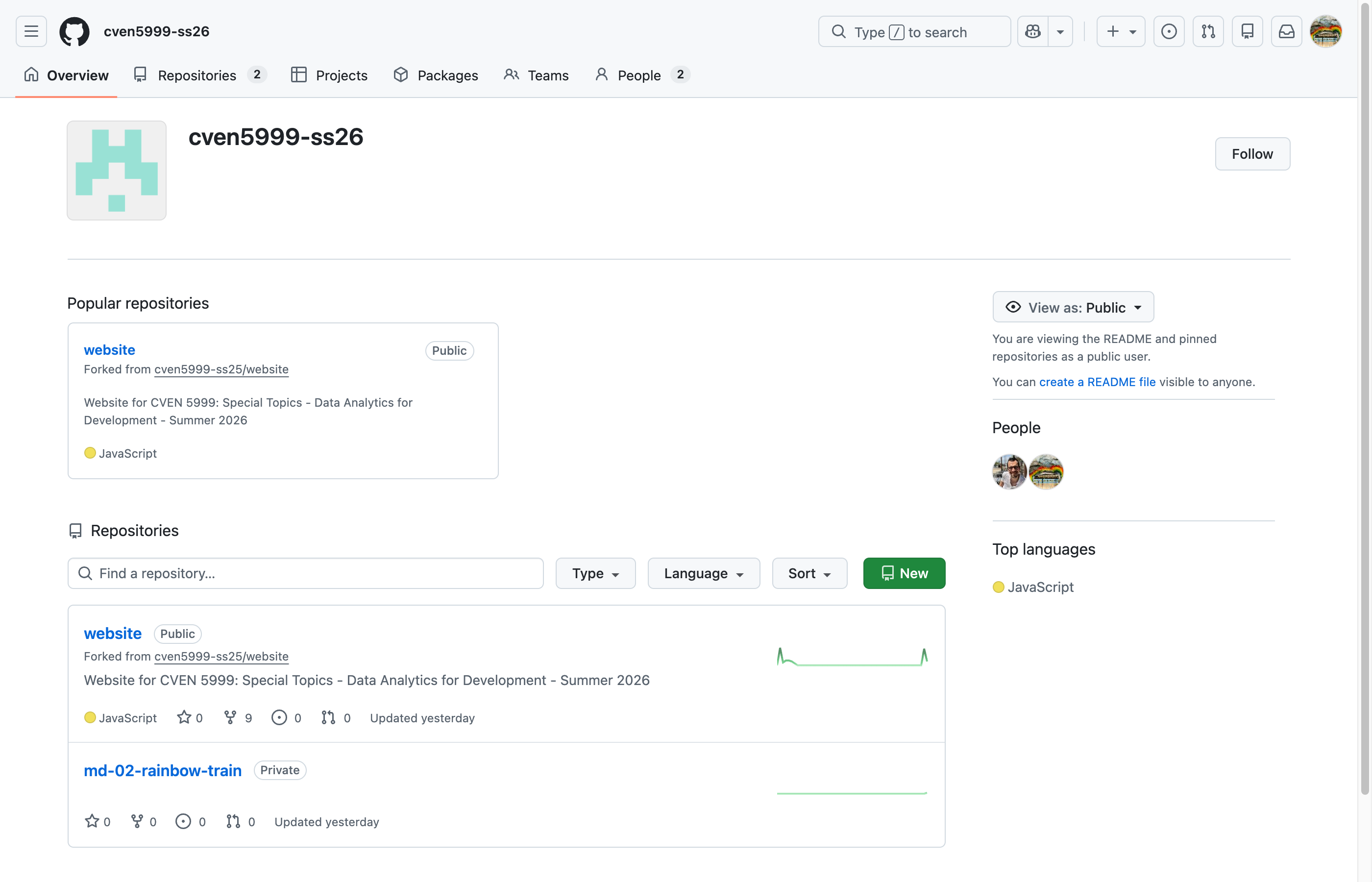The image size is (1372, 882).
Task: Open Issues icon in top header
Action: tap(1169, 31)
